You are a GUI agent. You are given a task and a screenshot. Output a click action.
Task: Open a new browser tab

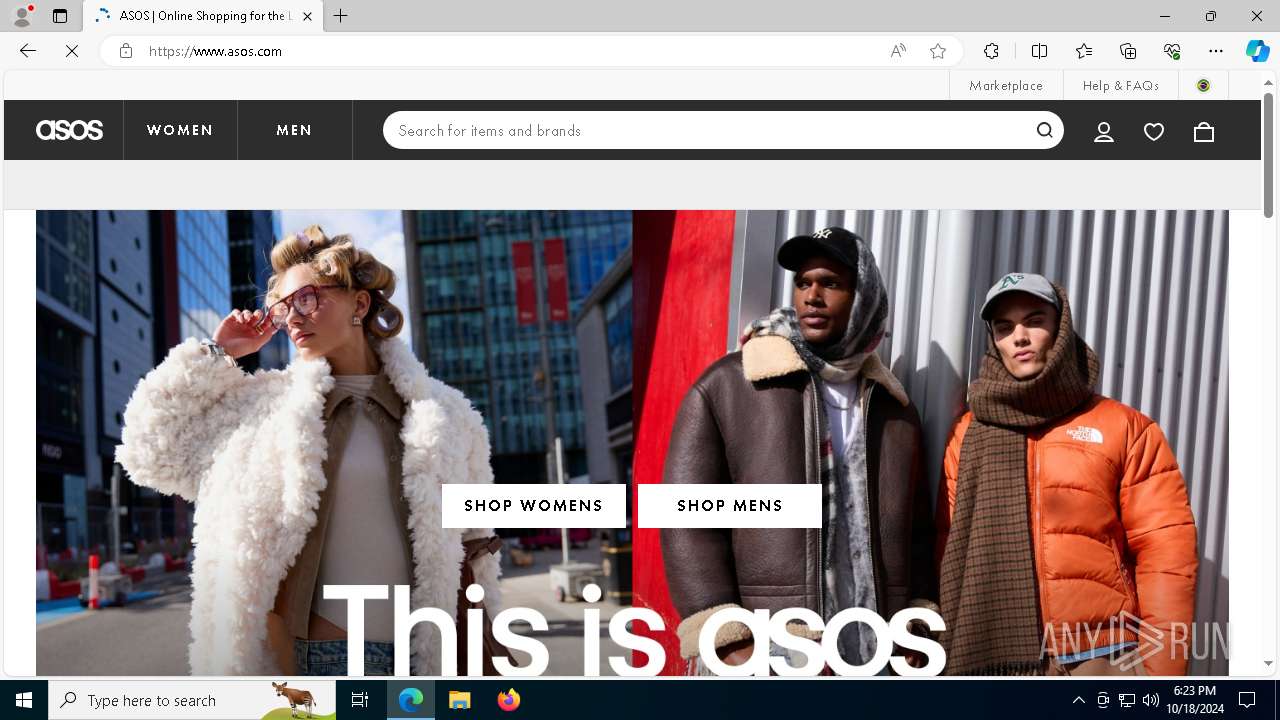click(x=341, y=16)
